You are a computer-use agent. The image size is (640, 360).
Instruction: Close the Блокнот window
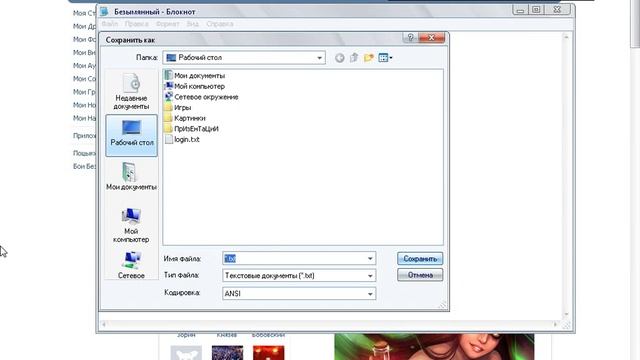(x=557, y=10)
